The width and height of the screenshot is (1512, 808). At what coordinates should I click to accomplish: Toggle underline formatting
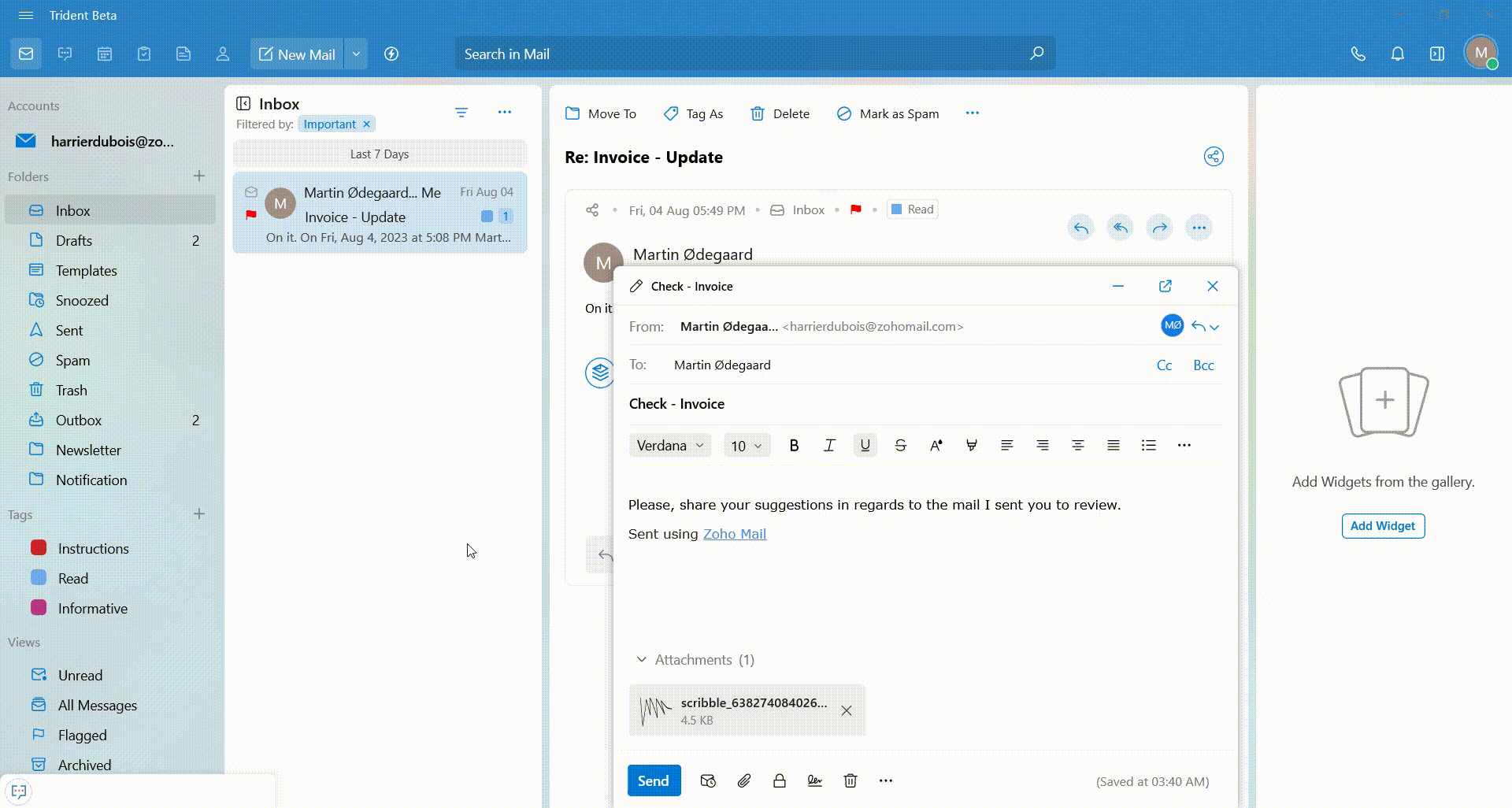[865, 446]
